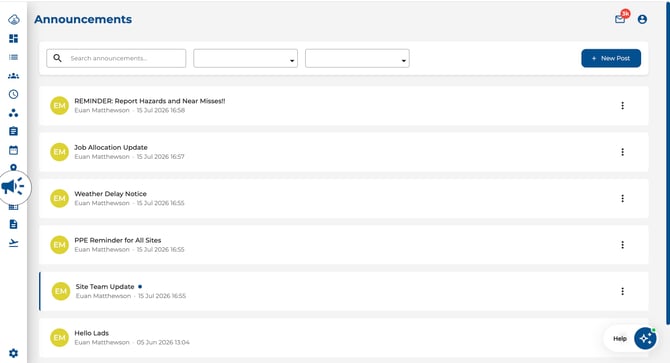The width and height of the screenshot is (670, 363).
Task: Click the clock timesheet icon in sidebar
Action: click(14, 94)
